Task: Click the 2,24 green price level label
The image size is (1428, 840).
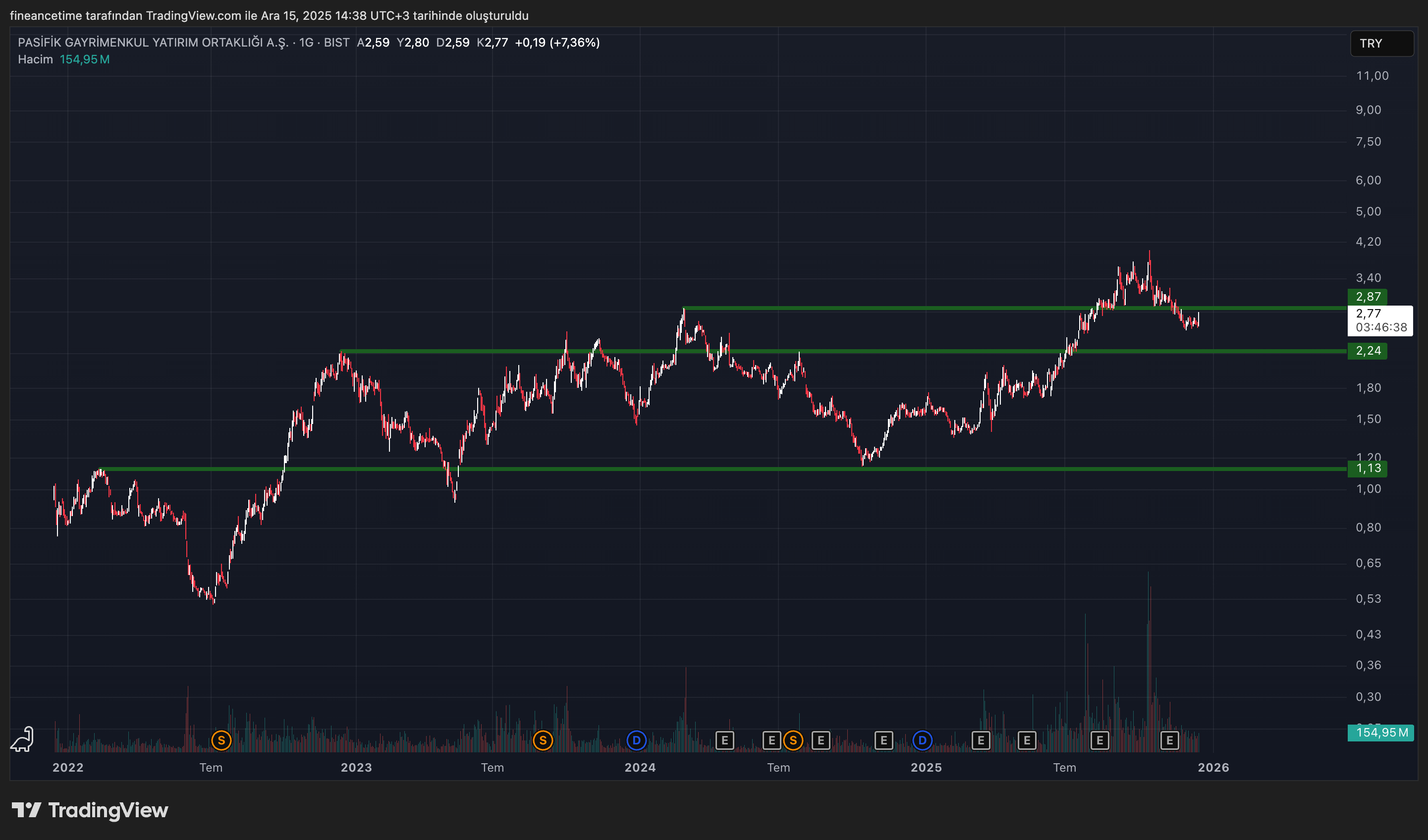Action: 1368,351
